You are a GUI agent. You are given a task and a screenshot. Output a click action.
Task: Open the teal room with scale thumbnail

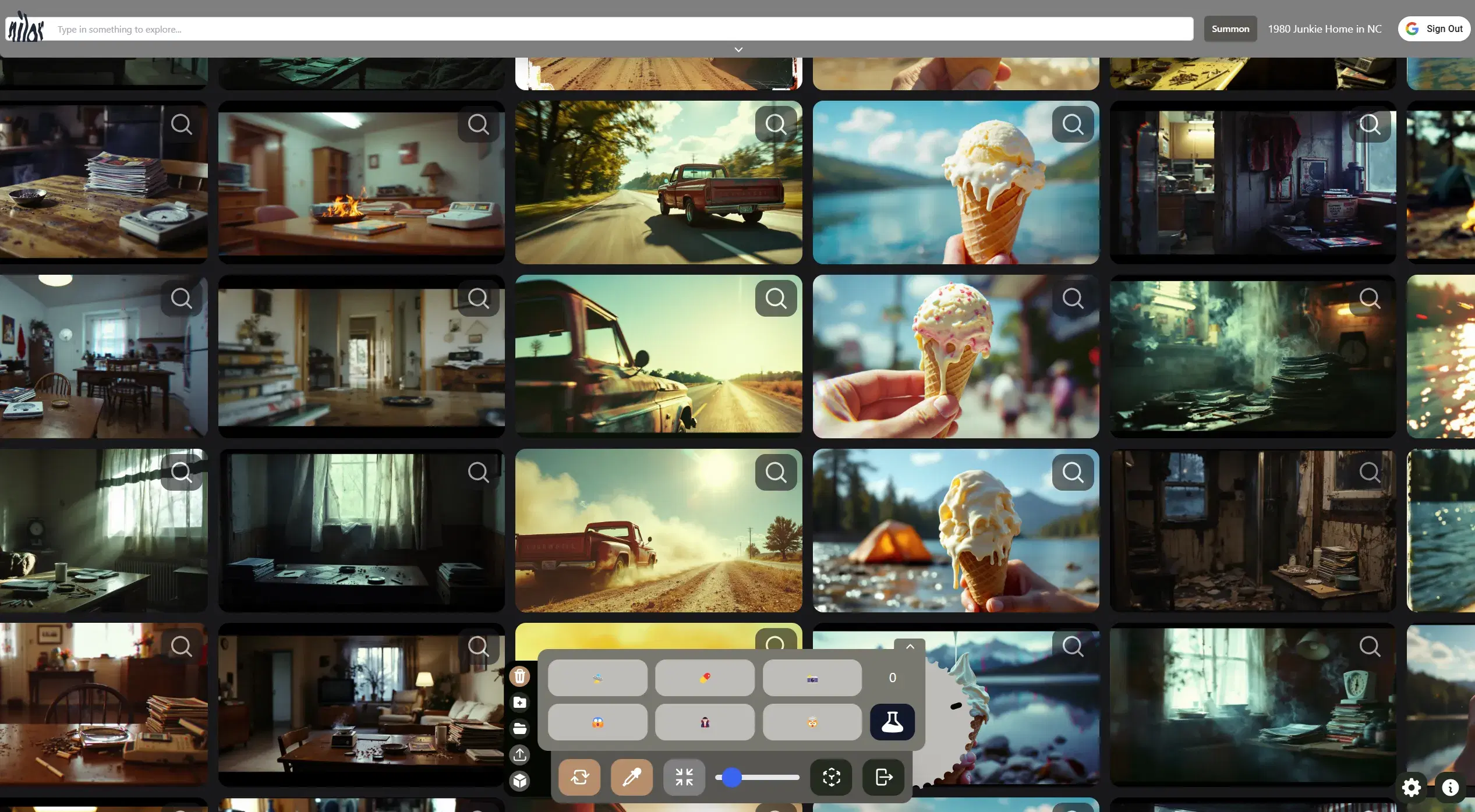(1253, 704)
